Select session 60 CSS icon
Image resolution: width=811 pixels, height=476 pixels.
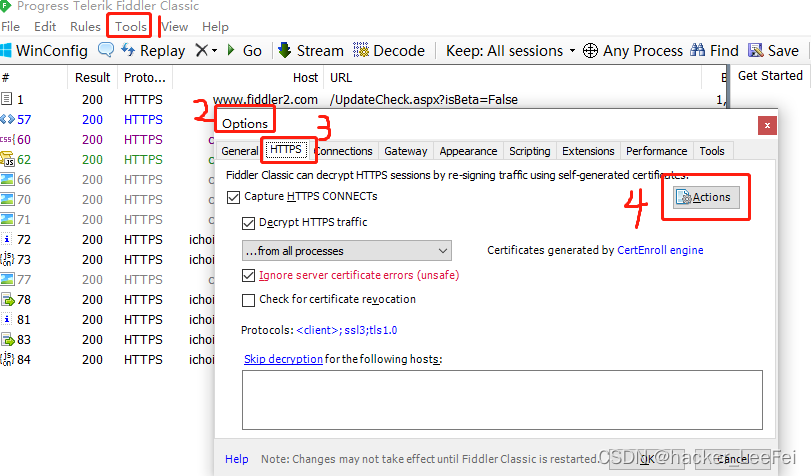click(7, 139)
